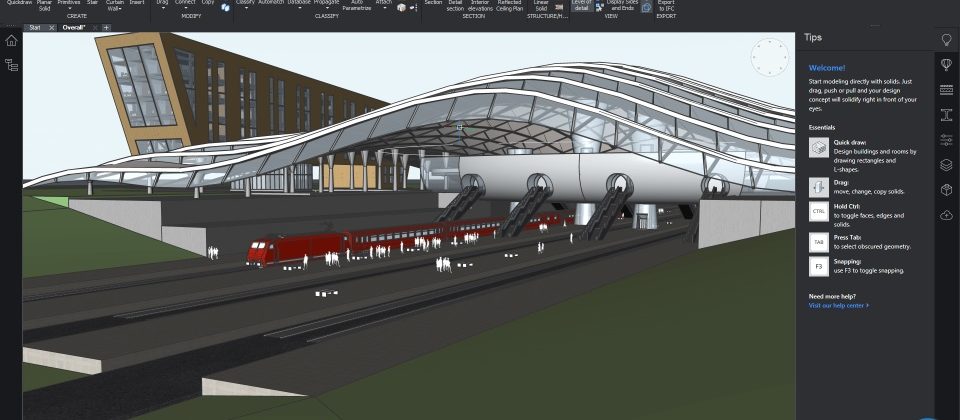Viewport: 960px width, 420px height.
Task: Add a new tab with plus button
Action: [106, 27]
